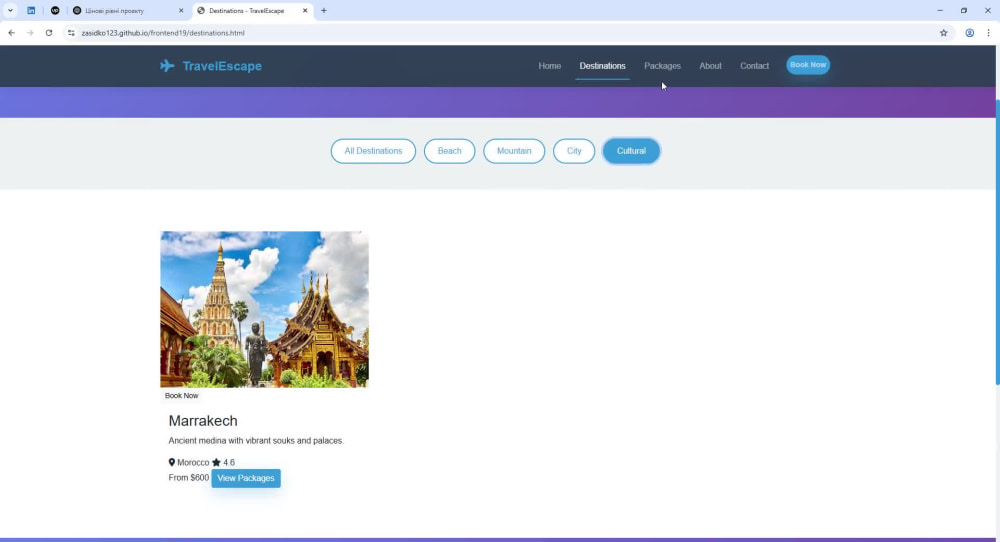Viewport: 1000px width, 542px height.
Task: Open the second pinned browser tab
Action: [55, 11]
